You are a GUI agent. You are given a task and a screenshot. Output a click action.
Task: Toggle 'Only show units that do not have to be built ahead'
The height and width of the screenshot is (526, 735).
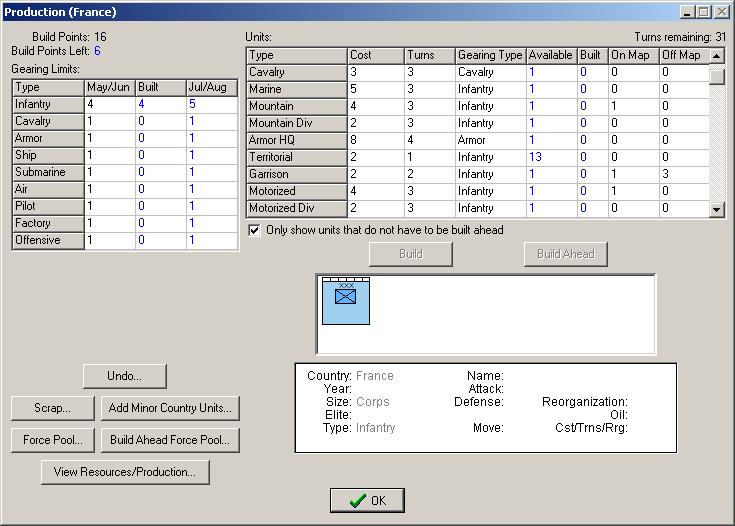pyautogui.click(x=254, y=230)
